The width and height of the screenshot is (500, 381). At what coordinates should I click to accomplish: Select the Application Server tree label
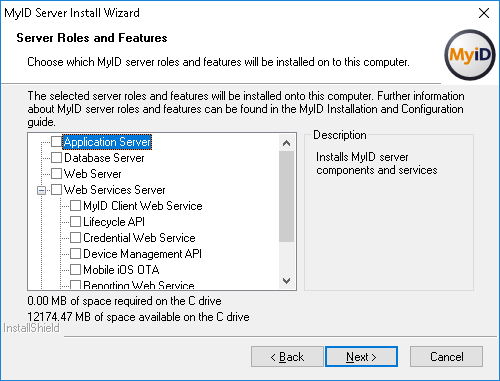point(107,142)
